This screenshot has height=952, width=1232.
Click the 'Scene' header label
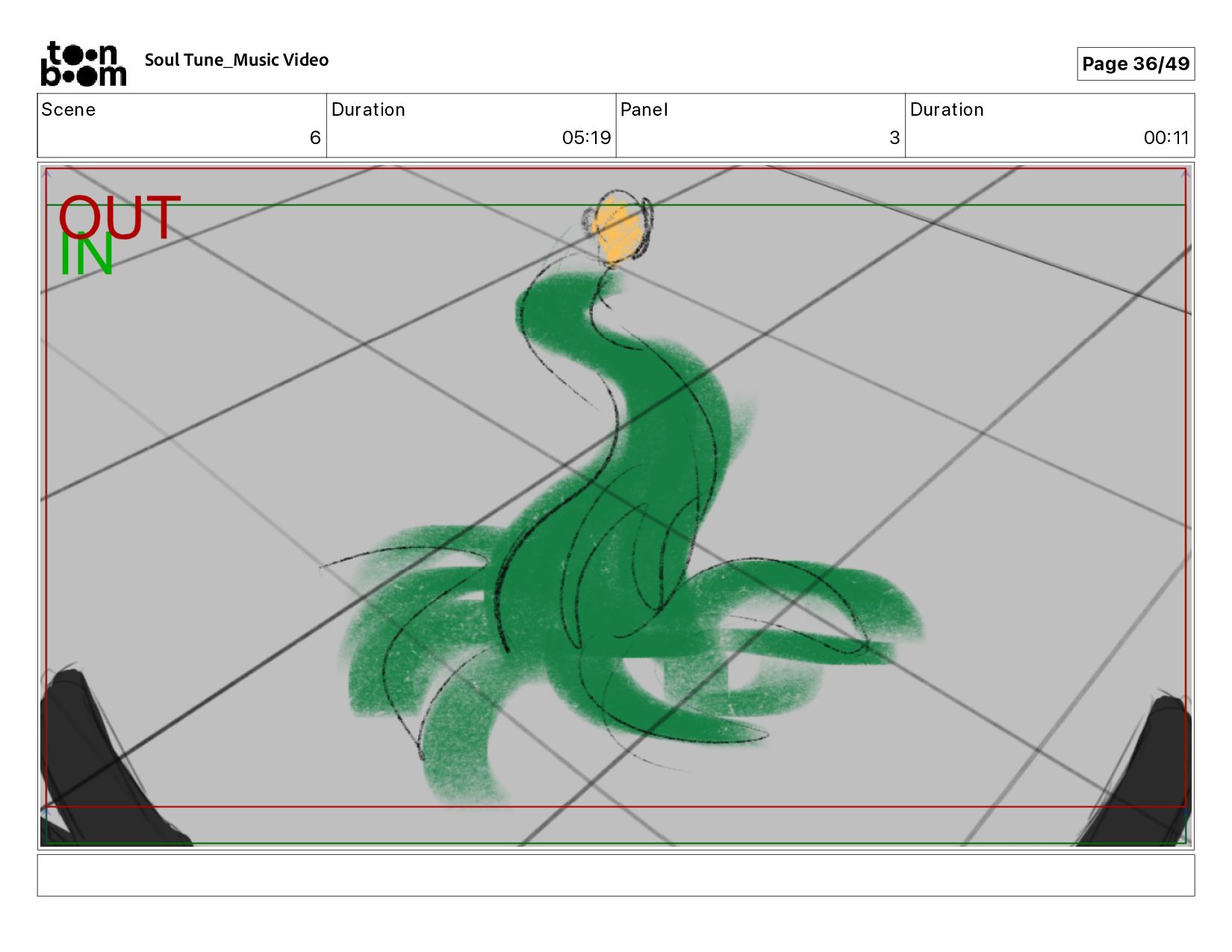(69, 110)
